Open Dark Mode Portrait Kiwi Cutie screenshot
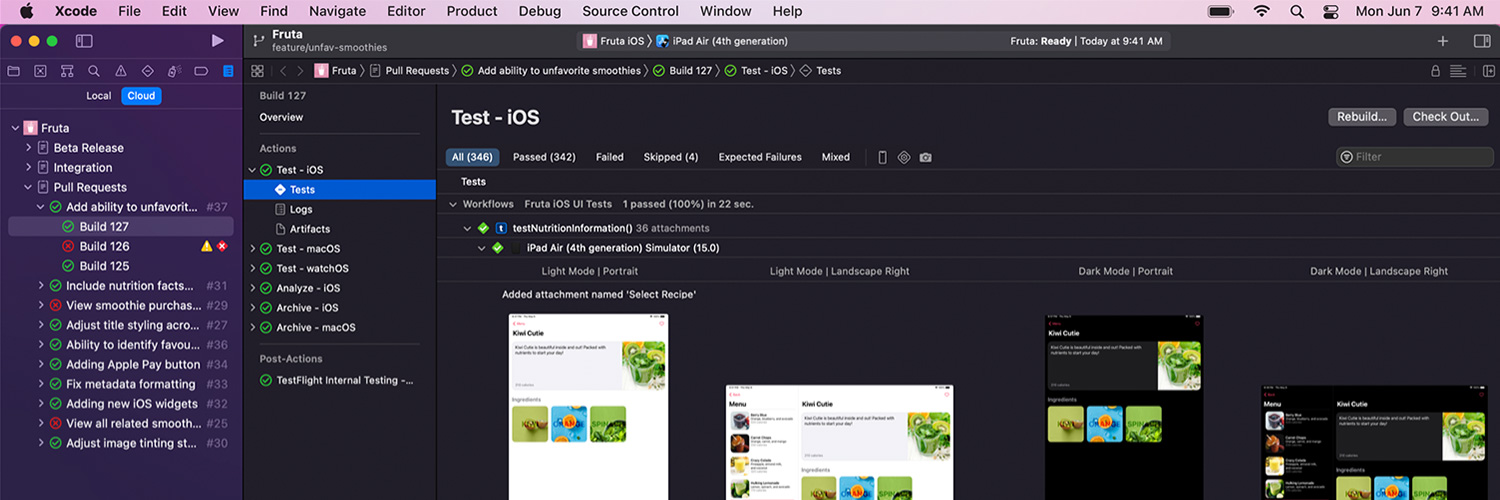The height and width of the screenshot is (500, 1500). click(x=1125, y=407)
